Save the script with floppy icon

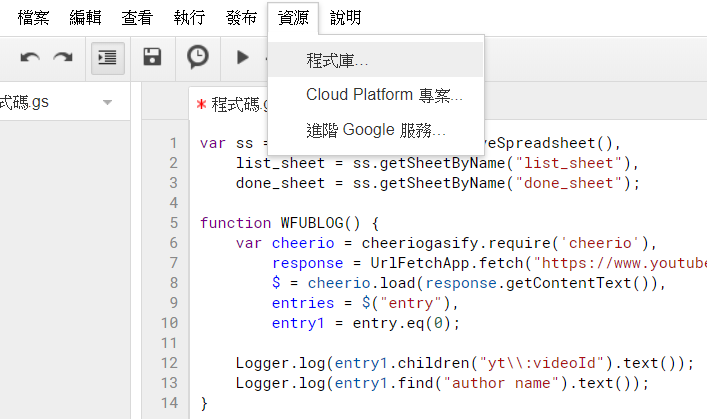click(x=152, y=57)
